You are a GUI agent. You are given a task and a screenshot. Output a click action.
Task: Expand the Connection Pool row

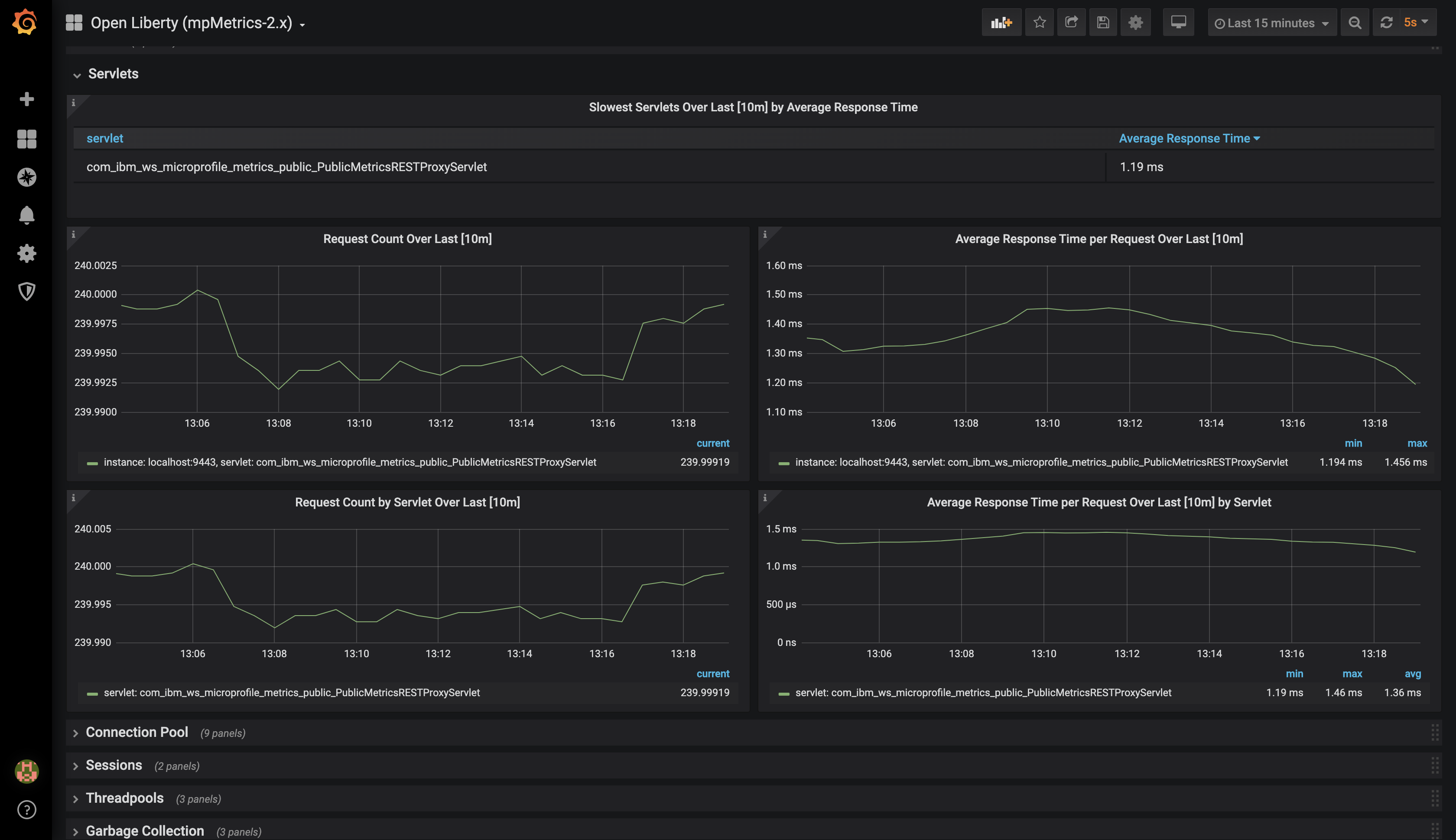pos(137,732)
